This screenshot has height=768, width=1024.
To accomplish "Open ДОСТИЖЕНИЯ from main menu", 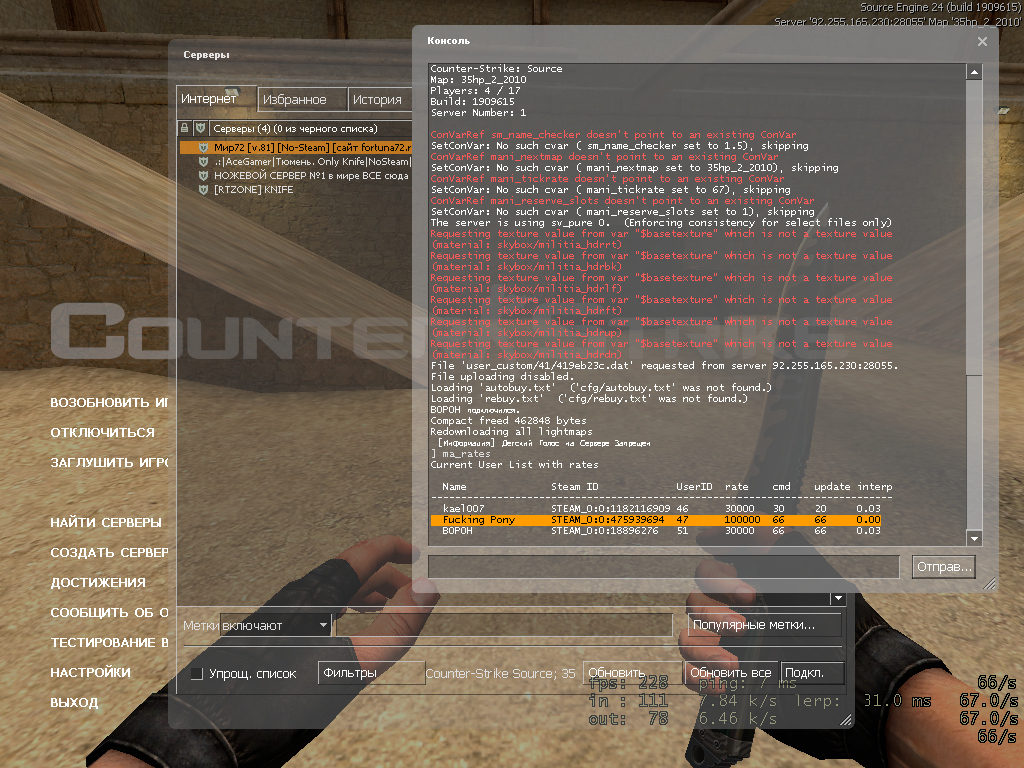I will [98, 583].
